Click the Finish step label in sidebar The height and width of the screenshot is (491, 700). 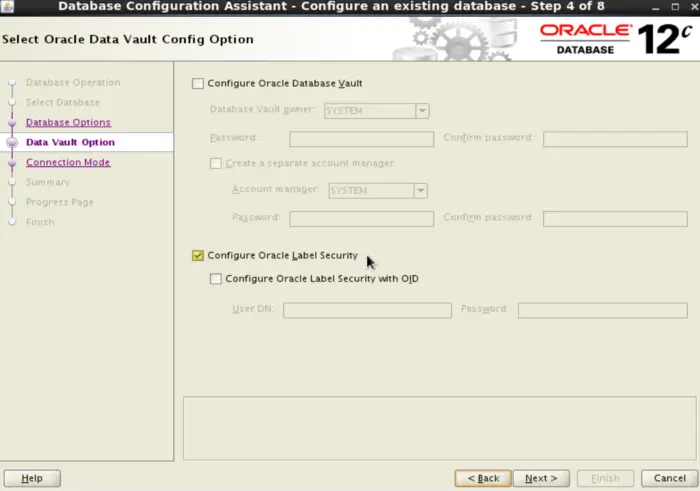pyautogui.click(x=40, y=222)
